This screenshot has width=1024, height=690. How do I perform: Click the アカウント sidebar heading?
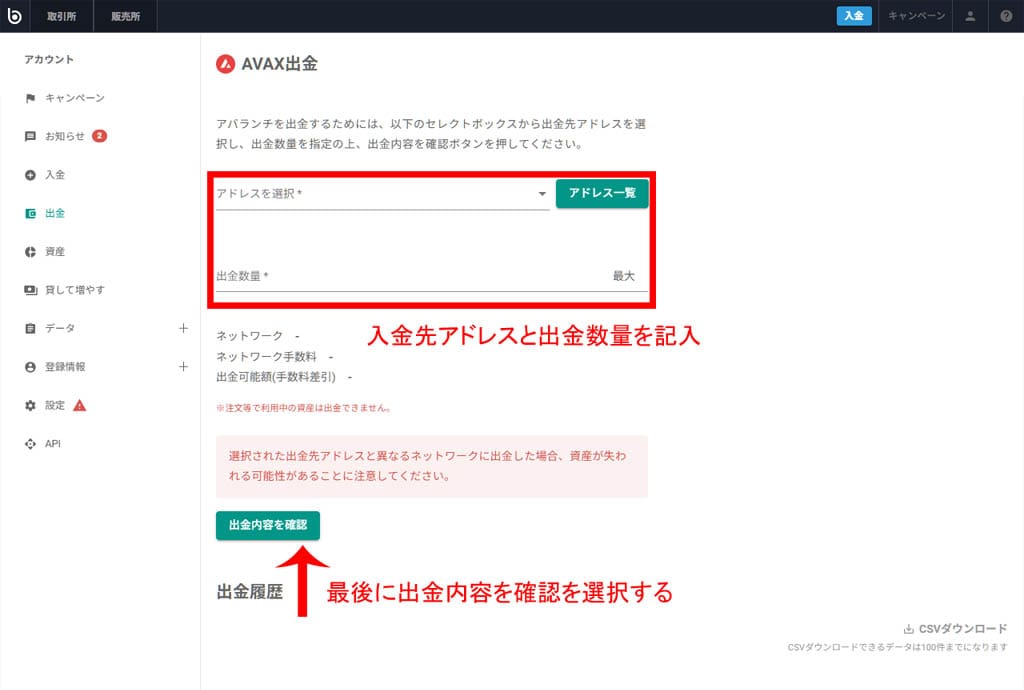click(49, 59)
